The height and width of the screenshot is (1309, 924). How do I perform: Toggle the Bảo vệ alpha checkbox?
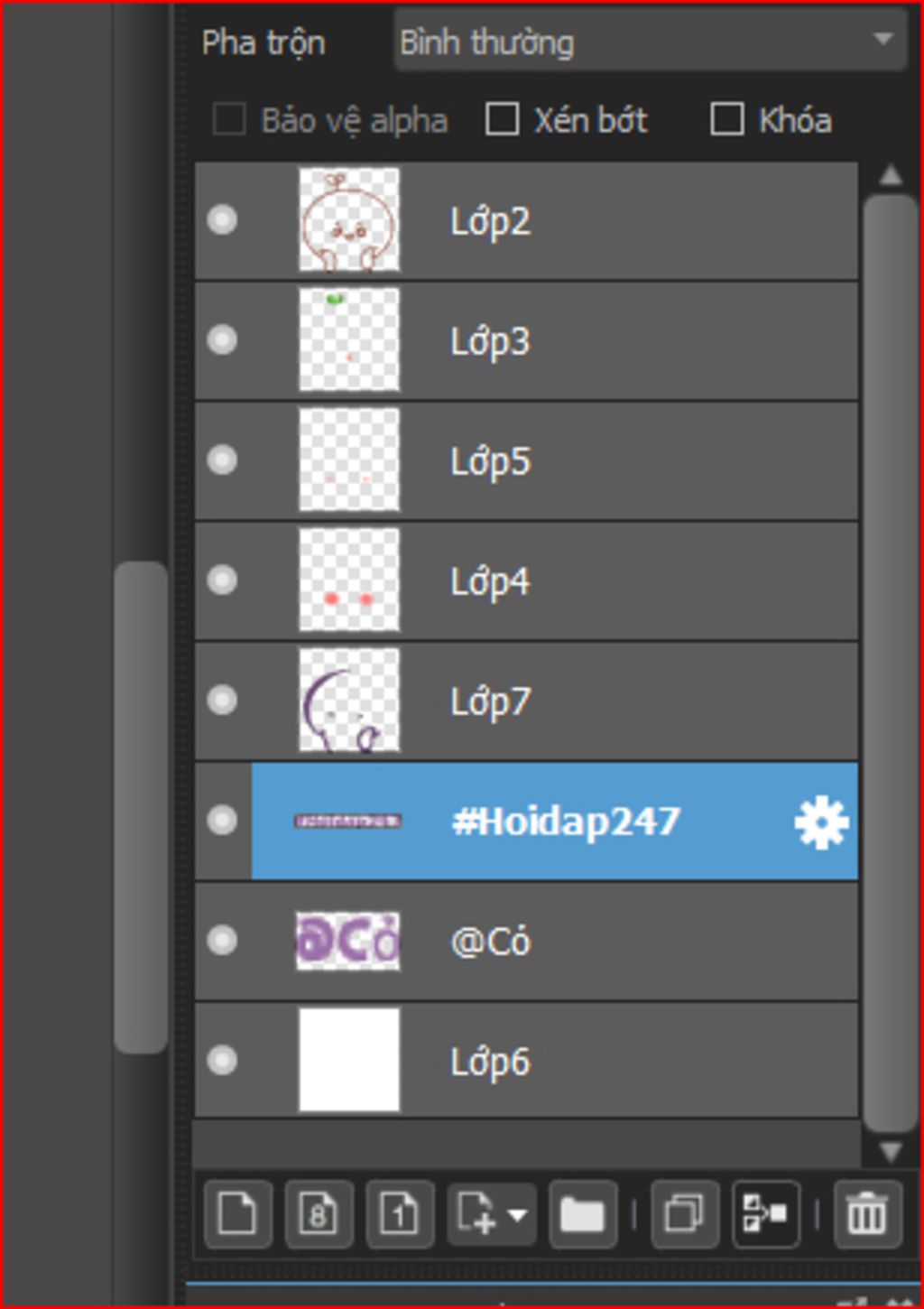(x=229, y=119)
